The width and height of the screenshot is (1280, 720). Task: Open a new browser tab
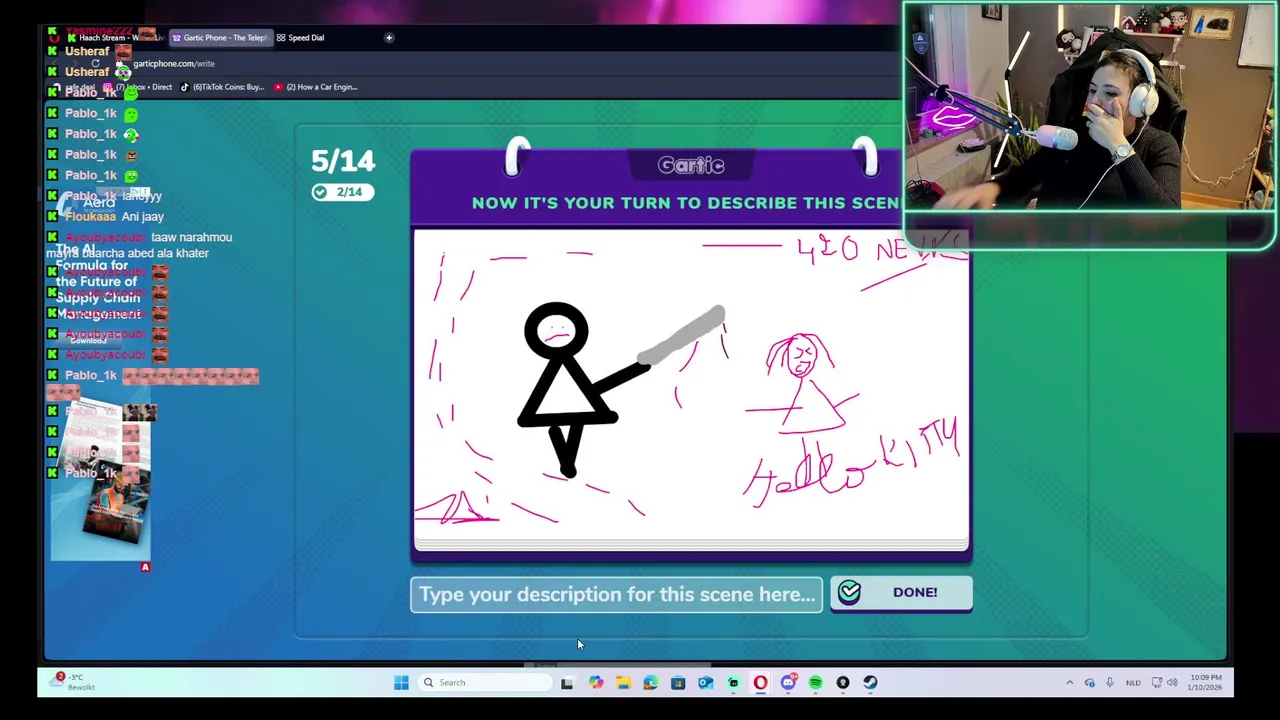click(x=389, y=38)
